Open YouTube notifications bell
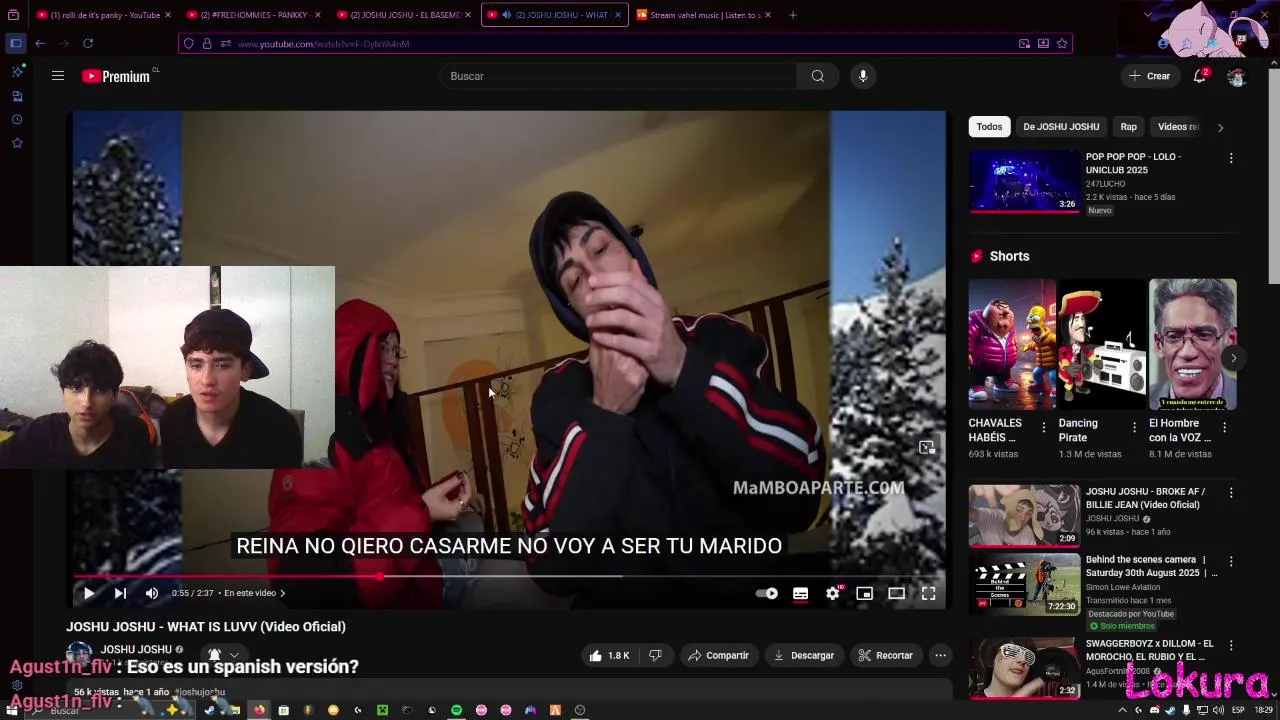 tap(1200, 76)
